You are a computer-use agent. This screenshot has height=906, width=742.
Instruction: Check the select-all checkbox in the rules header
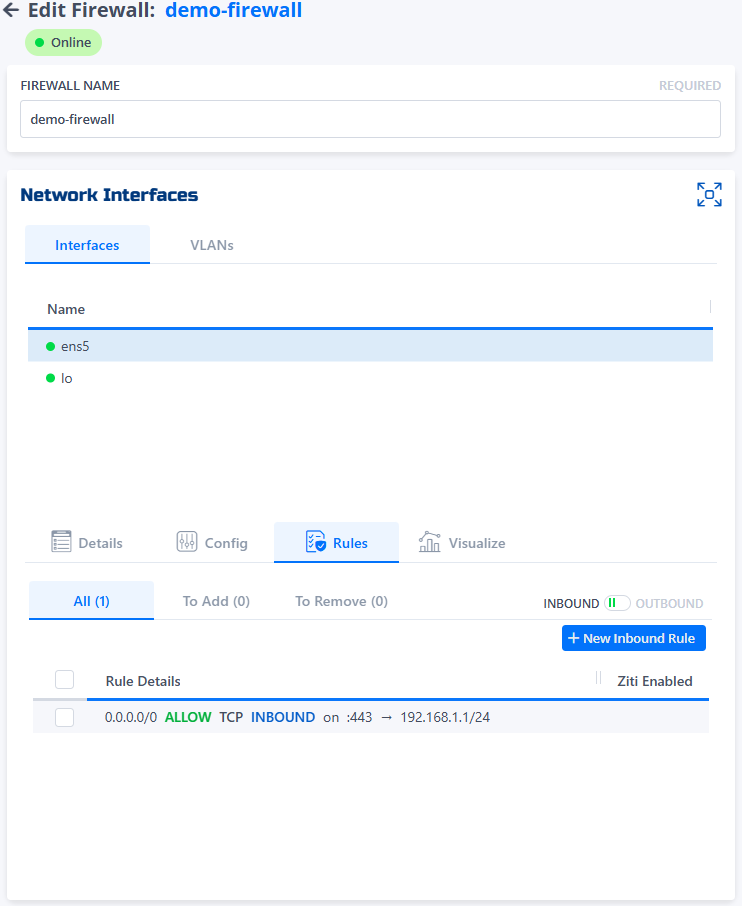coord(64,679)
